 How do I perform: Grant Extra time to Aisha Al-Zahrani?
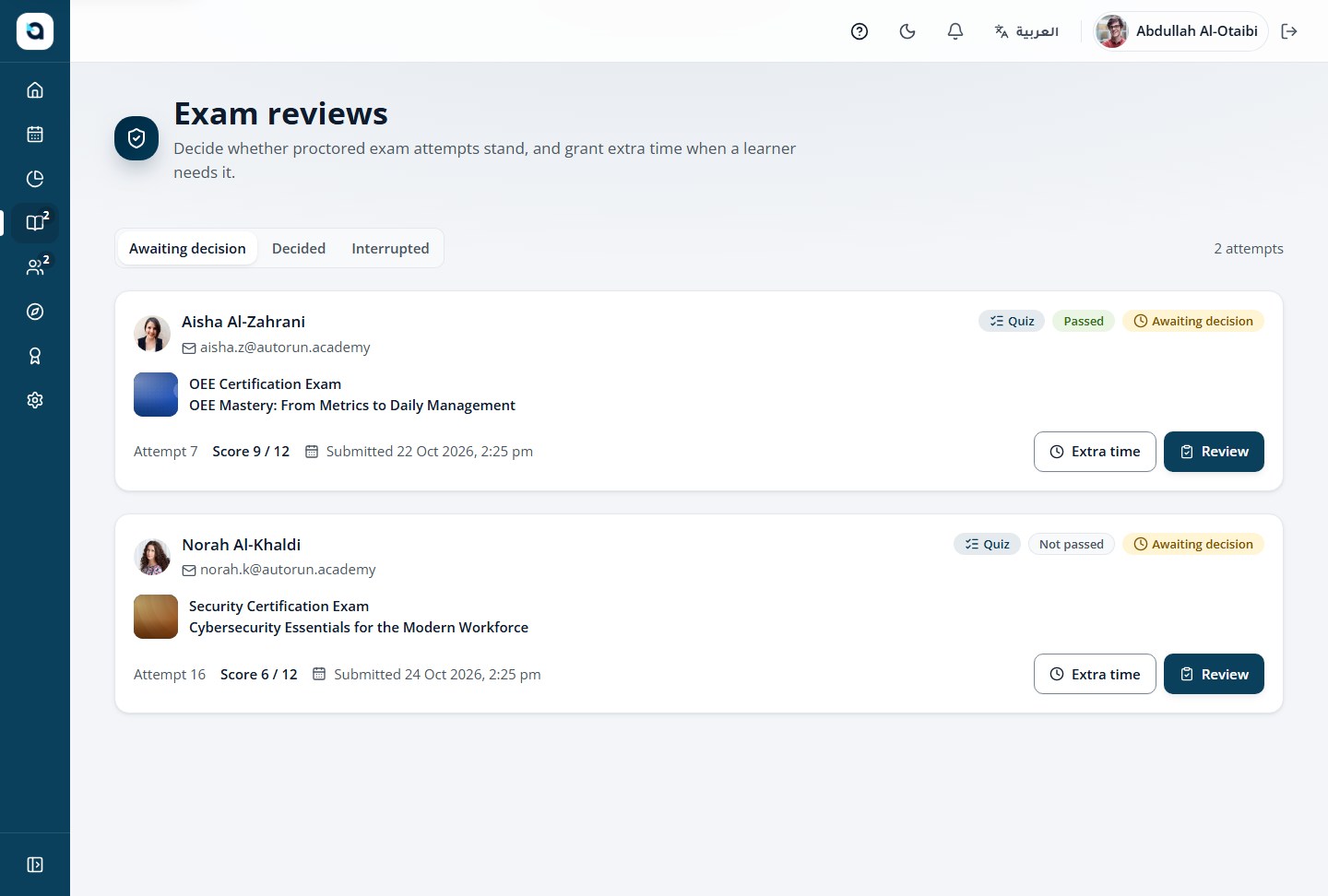(1095, 452)
